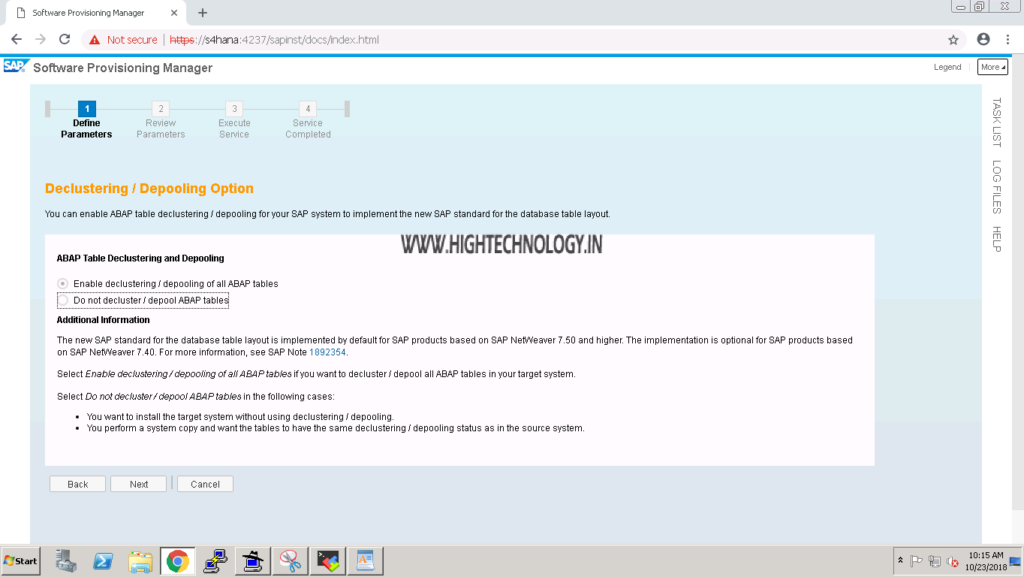
Task: Click the address bar URL
Action: 274,40
